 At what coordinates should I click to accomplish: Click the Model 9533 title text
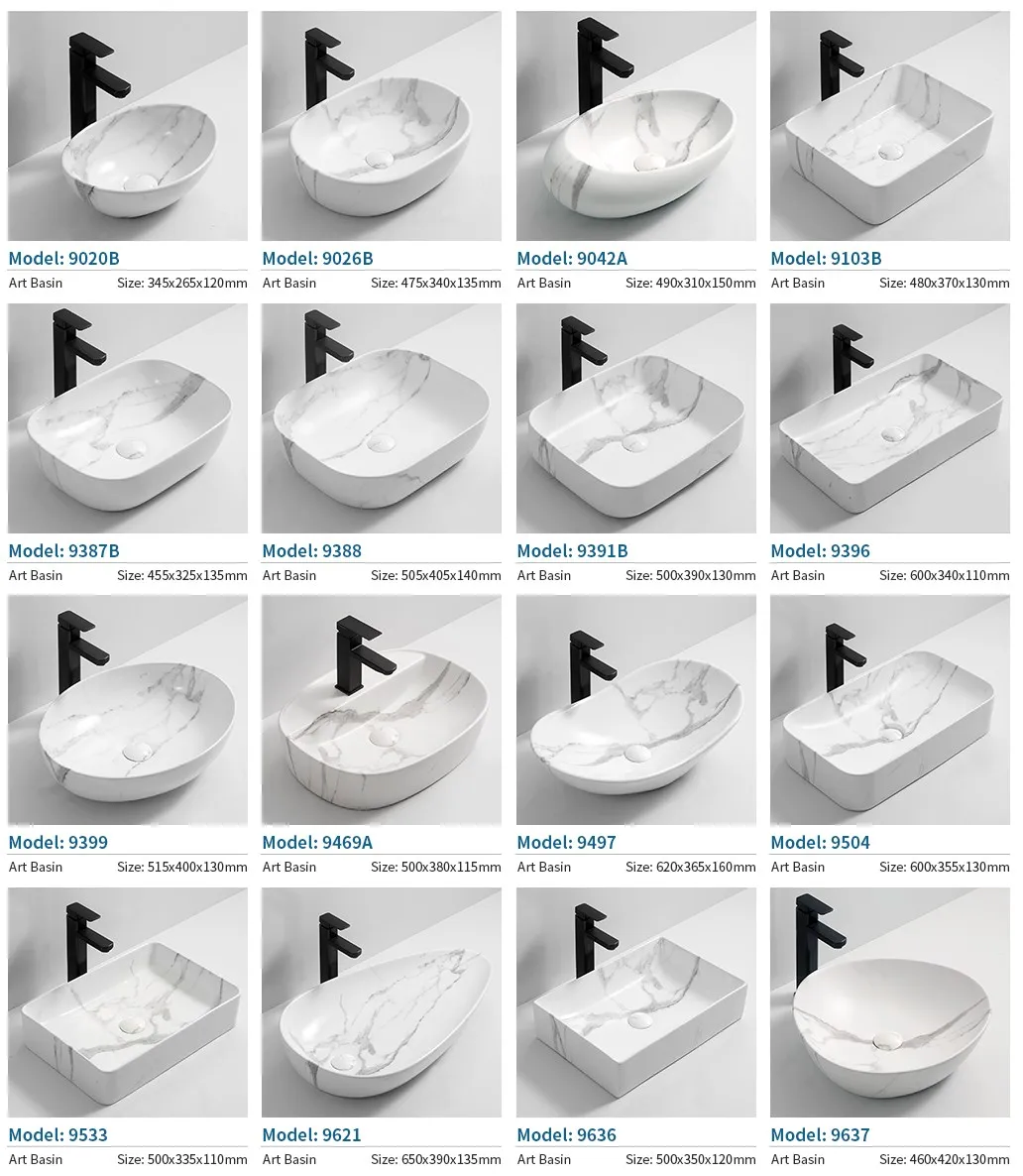coord(57,1134)
